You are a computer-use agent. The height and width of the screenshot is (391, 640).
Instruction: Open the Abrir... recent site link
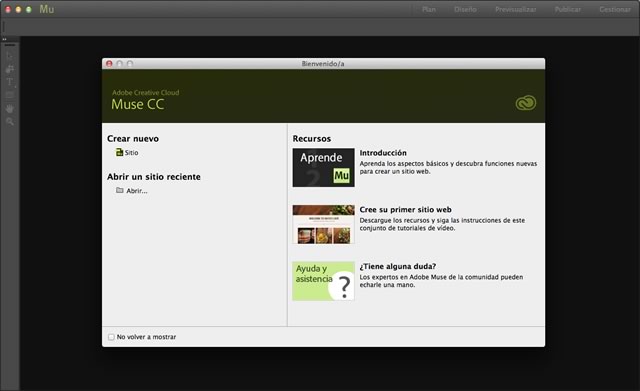click(x=137, y=191)
